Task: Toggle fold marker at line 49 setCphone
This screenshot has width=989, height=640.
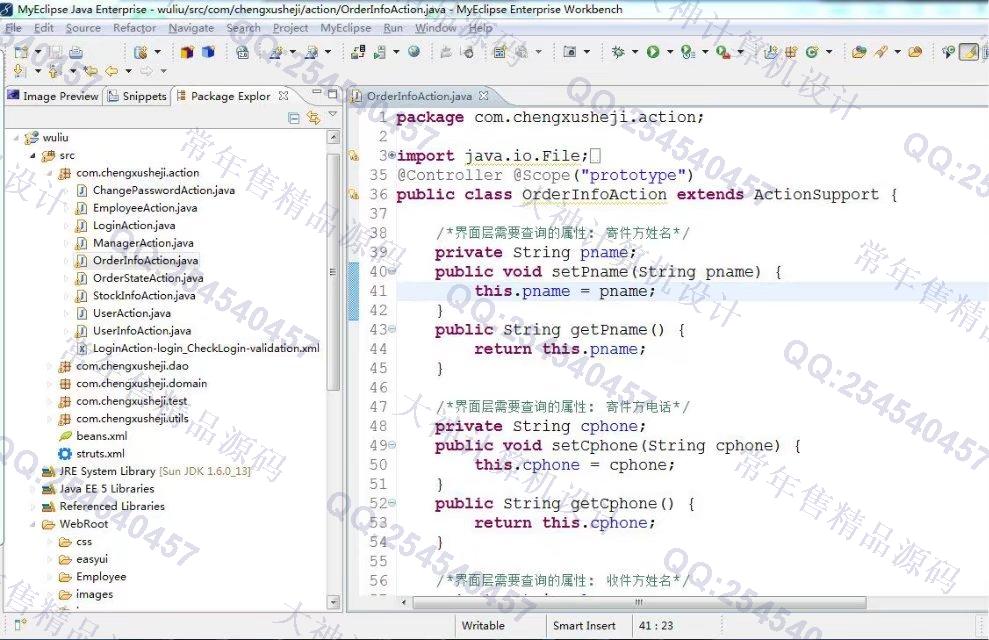Action: [392, 445]
